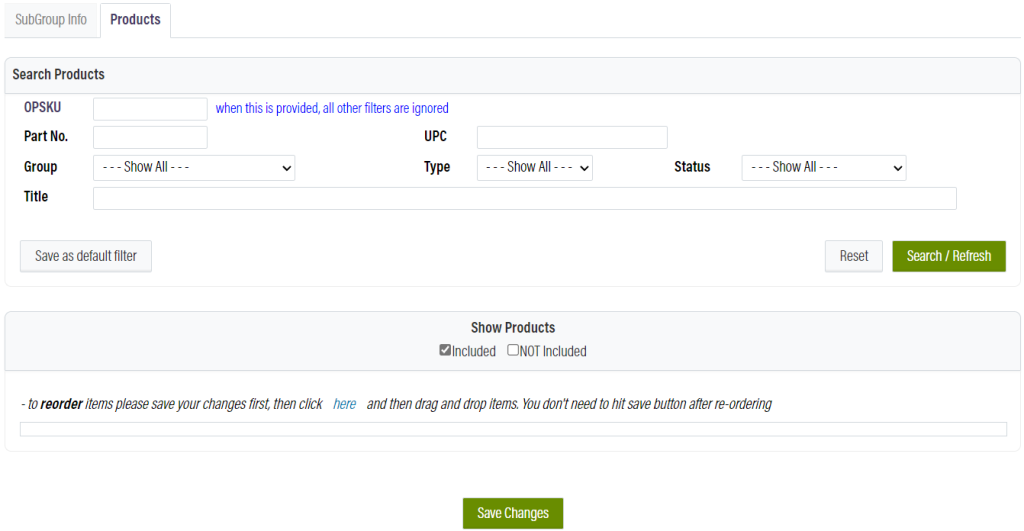This screenshot has width=1024, height=531.
Task: Select the Products tab
Action: [x=135, y=20]
